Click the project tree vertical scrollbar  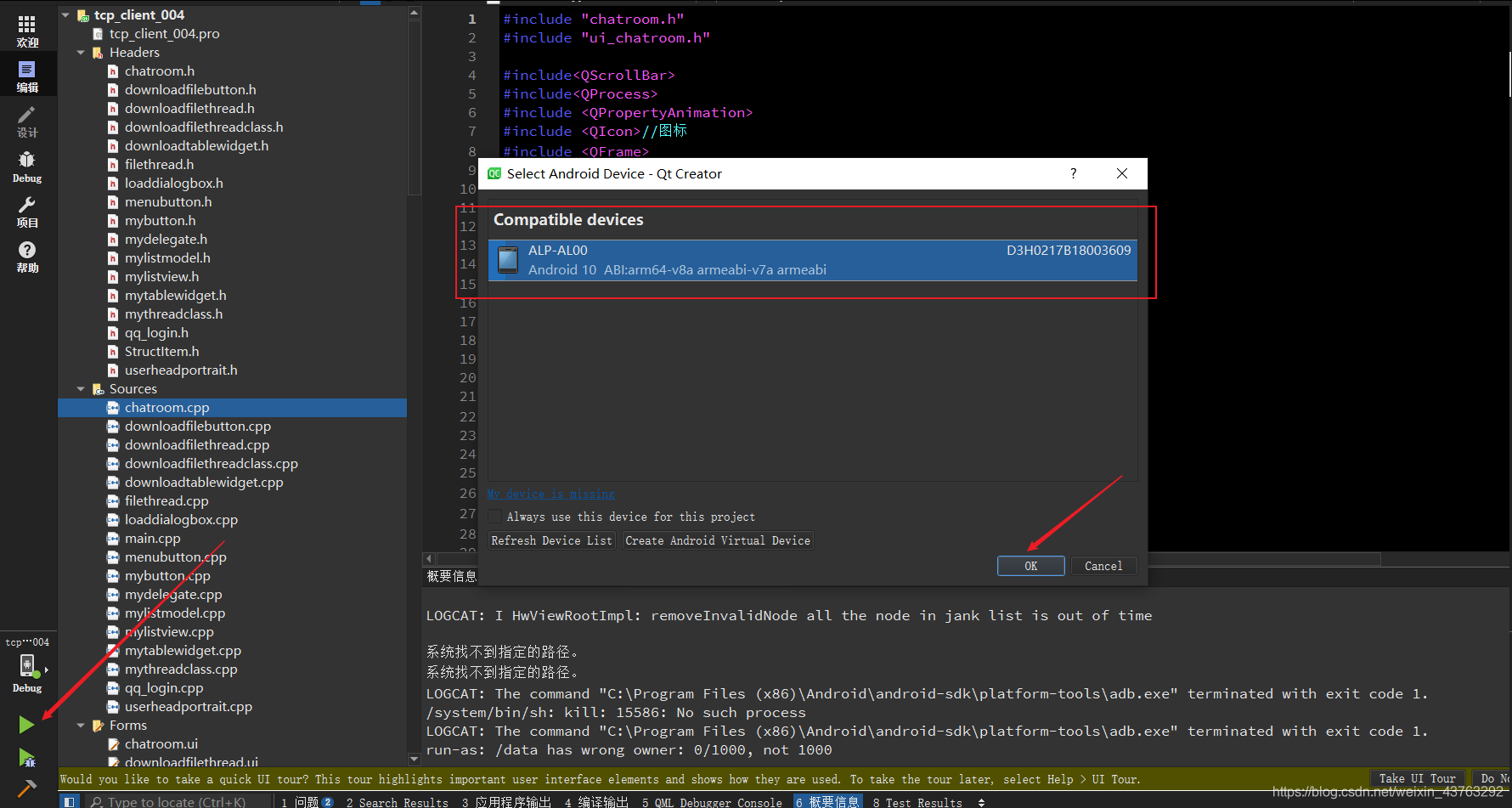click(415, 106)
